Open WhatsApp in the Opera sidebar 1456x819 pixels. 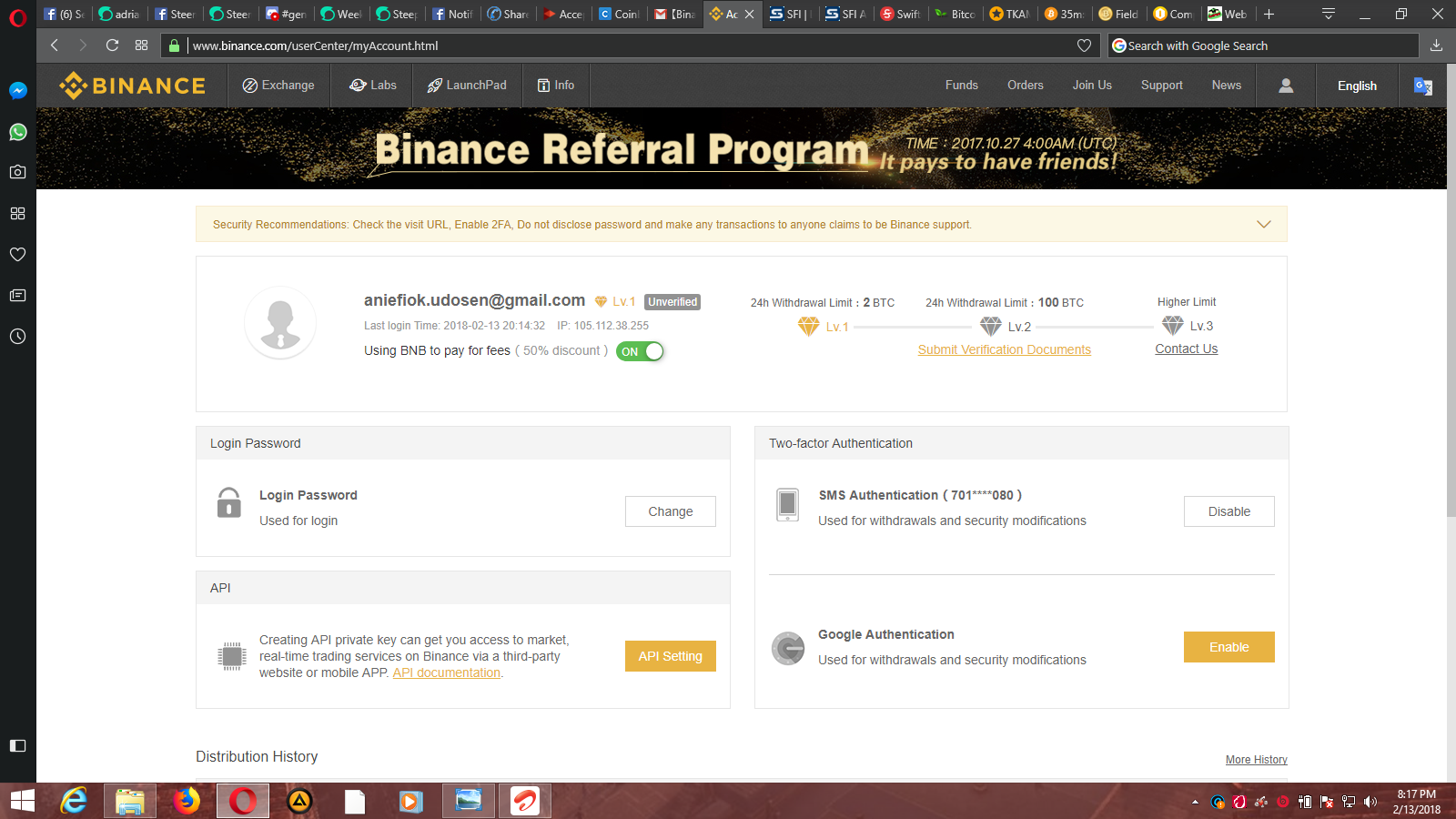pyautogui.click(x=17, y=132)
